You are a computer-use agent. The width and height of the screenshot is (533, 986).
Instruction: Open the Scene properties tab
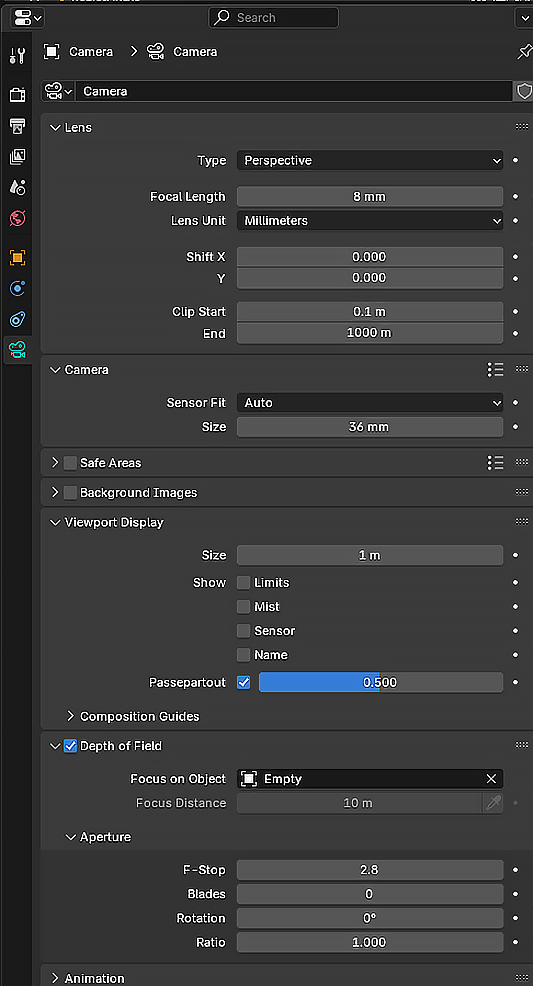click(17, 187)
